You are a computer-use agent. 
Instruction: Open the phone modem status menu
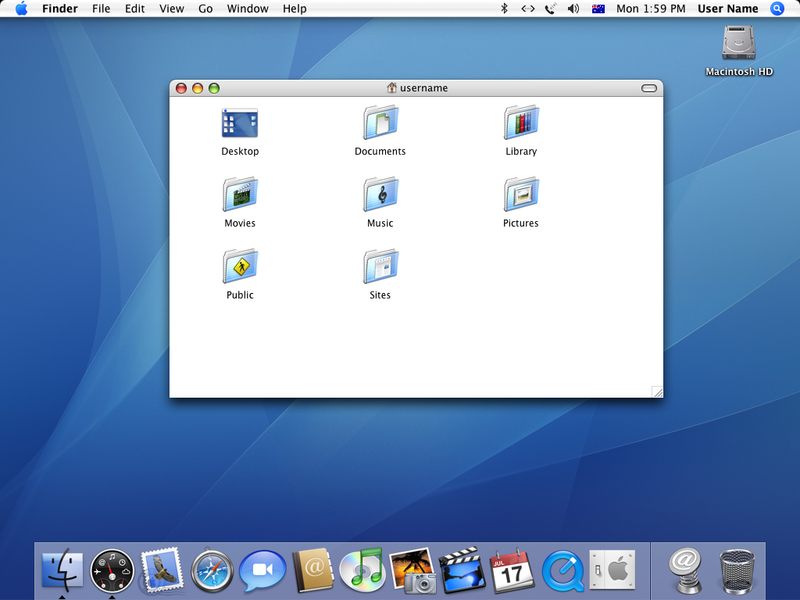click(x=551, y=9)
